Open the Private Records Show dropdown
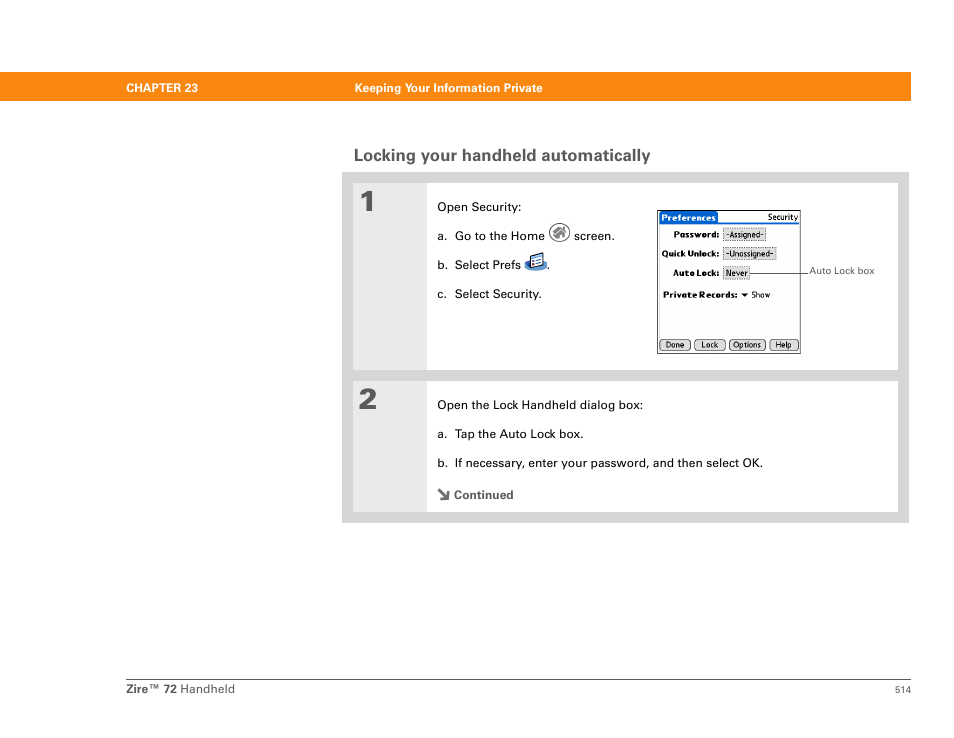This screenshot has height=738, width=954. (756, 295)
